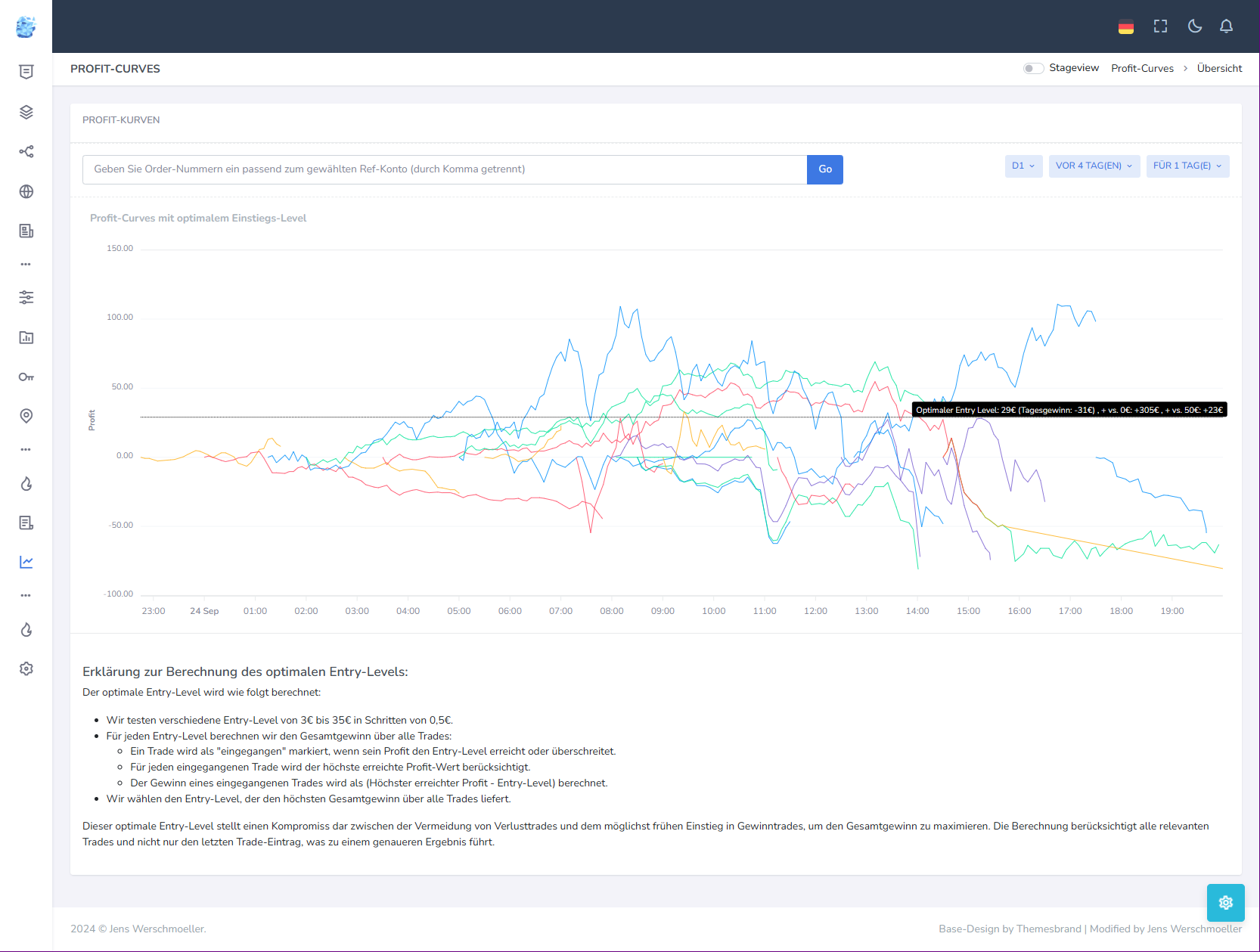Image resolution: width=1260 pixels, height=952 pixels.
Task: Open the stacked layers sidebar item
Action: pyautogui.click(x=26, y=112)
